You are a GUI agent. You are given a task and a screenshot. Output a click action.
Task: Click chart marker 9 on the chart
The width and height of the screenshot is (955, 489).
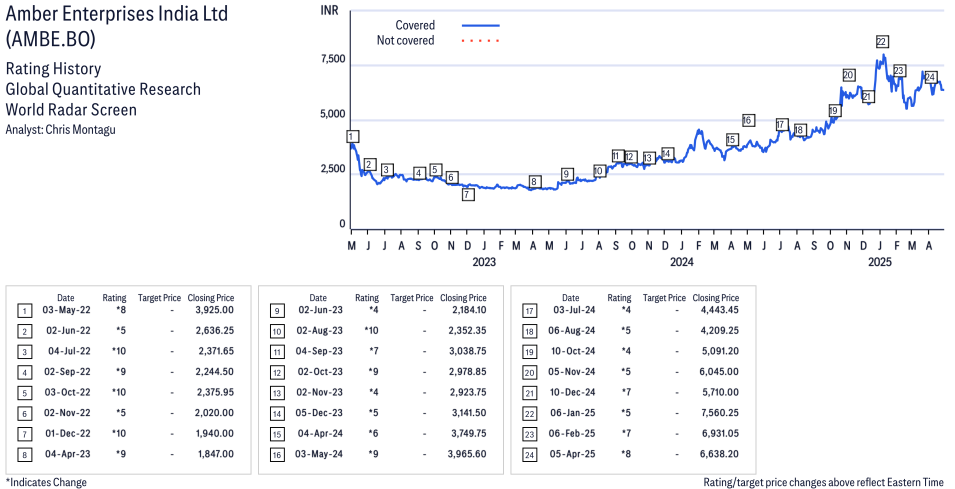pyautogui.click(x=566, y=174)
